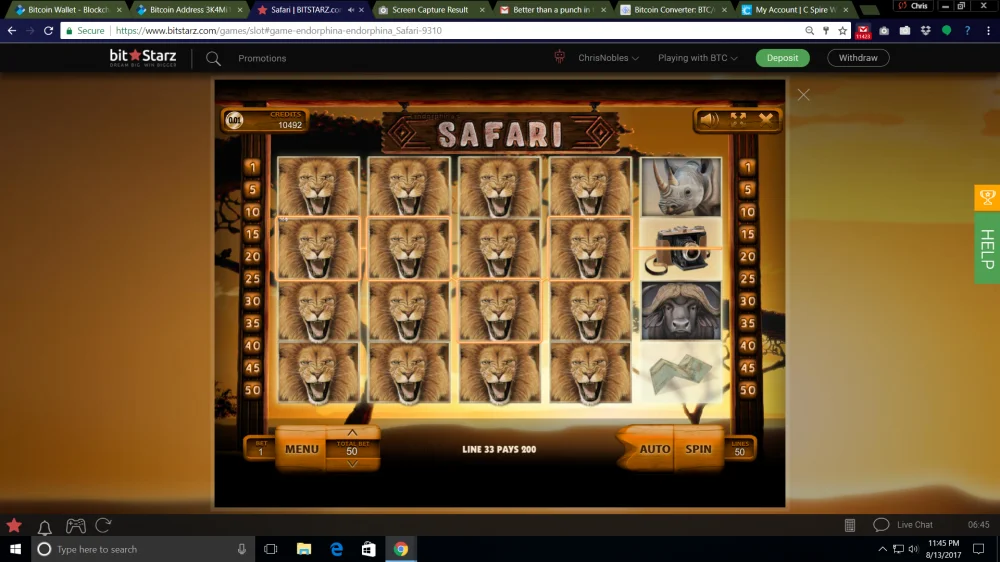1000x562 pixels.
Task: Click the SPIN button
Action: click(698, 449)
